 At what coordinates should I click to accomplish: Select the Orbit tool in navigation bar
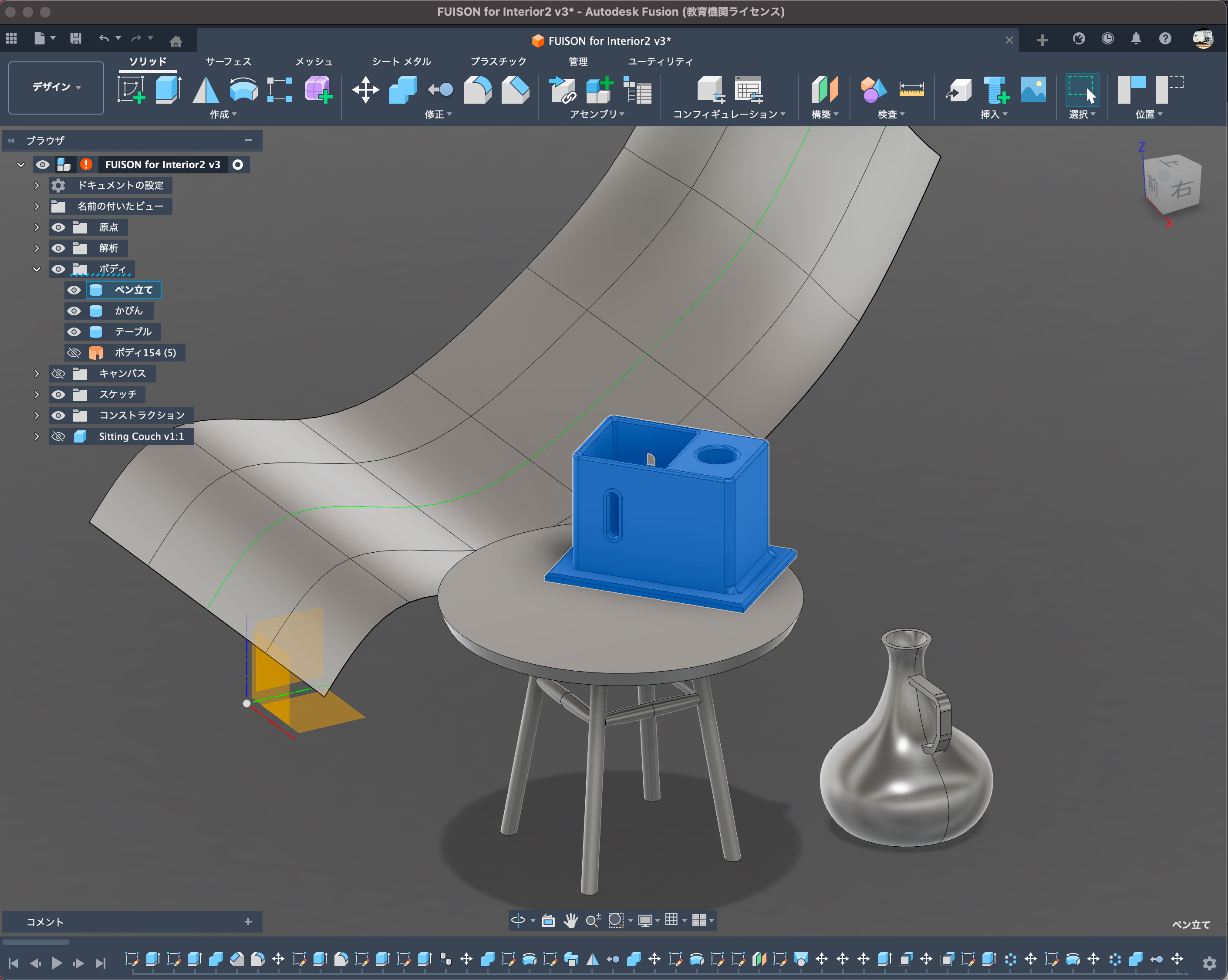click(x=518, y=920)
